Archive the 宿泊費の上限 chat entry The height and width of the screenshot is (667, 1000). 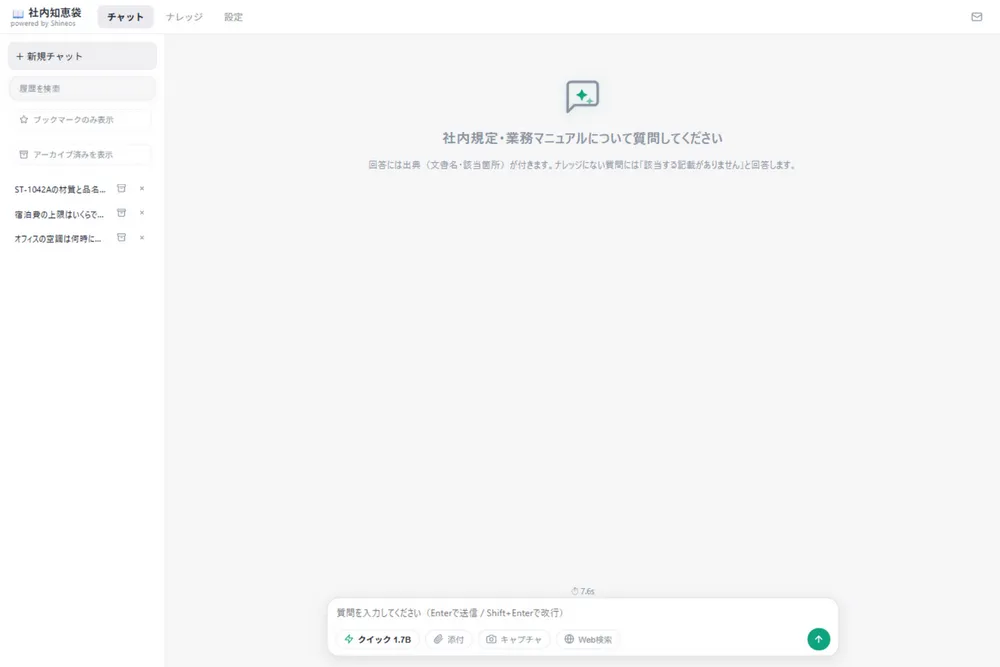121,213
